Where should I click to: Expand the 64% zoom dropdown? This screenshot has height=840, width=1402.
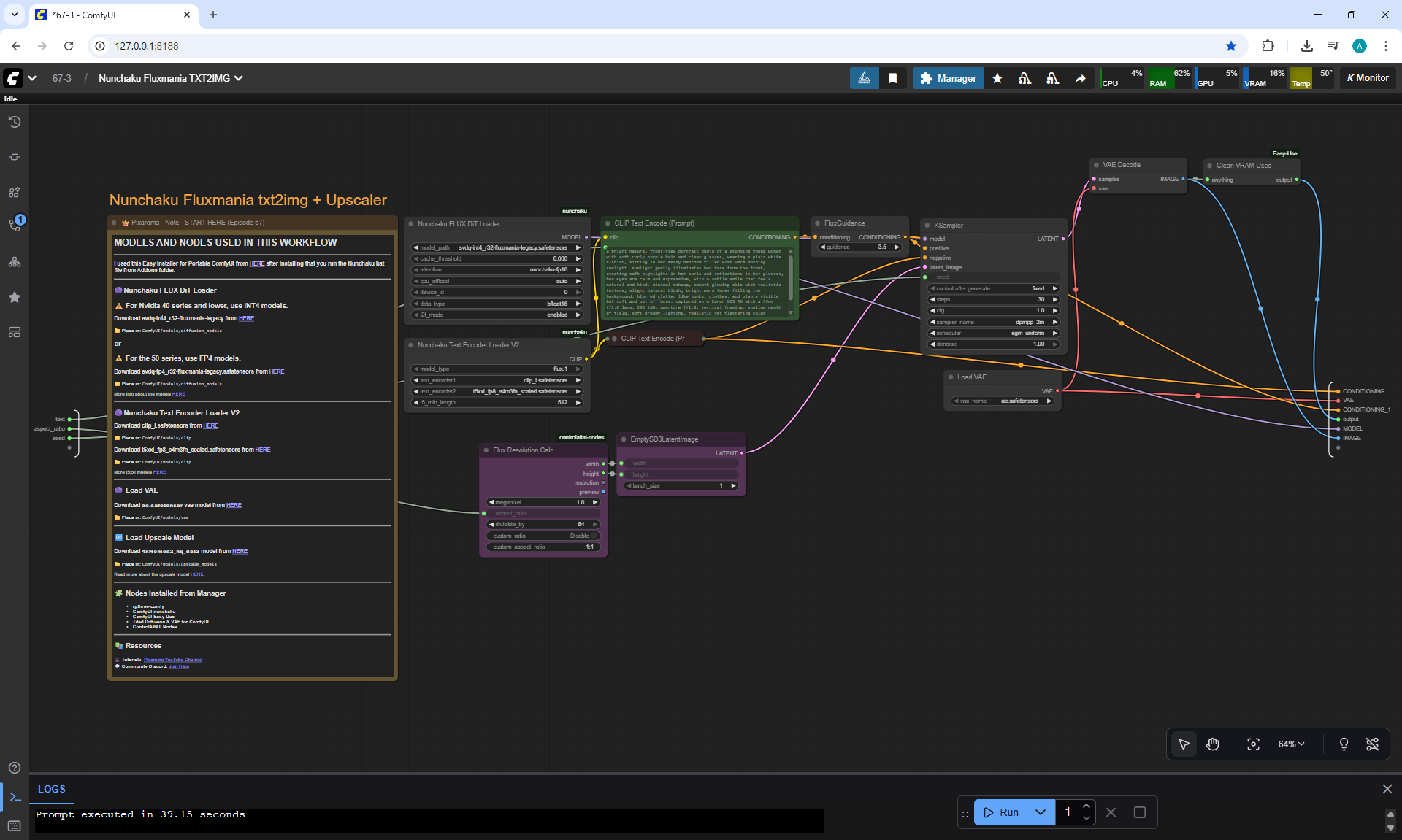1291,744
